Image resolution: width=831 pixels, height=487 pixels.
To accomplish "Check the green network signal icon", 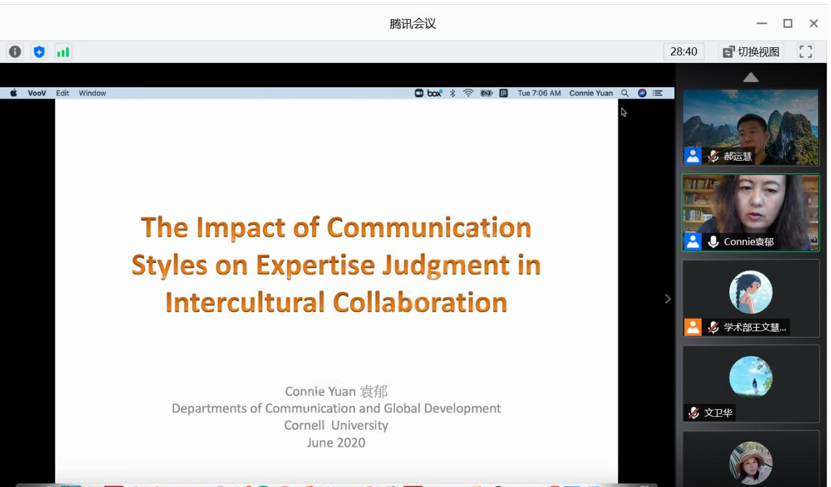I will click(x=63, y=52).
